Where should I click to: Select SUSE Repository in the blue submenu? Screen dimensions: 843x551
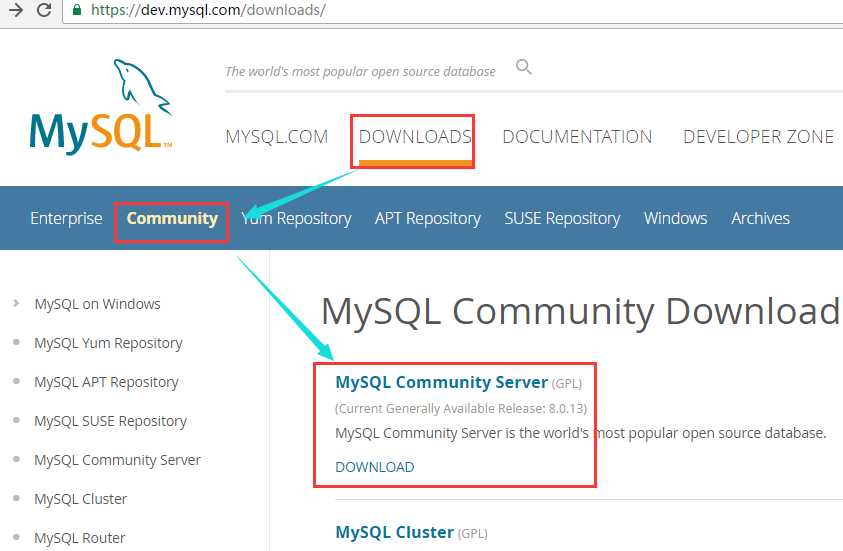coord(562,218)
